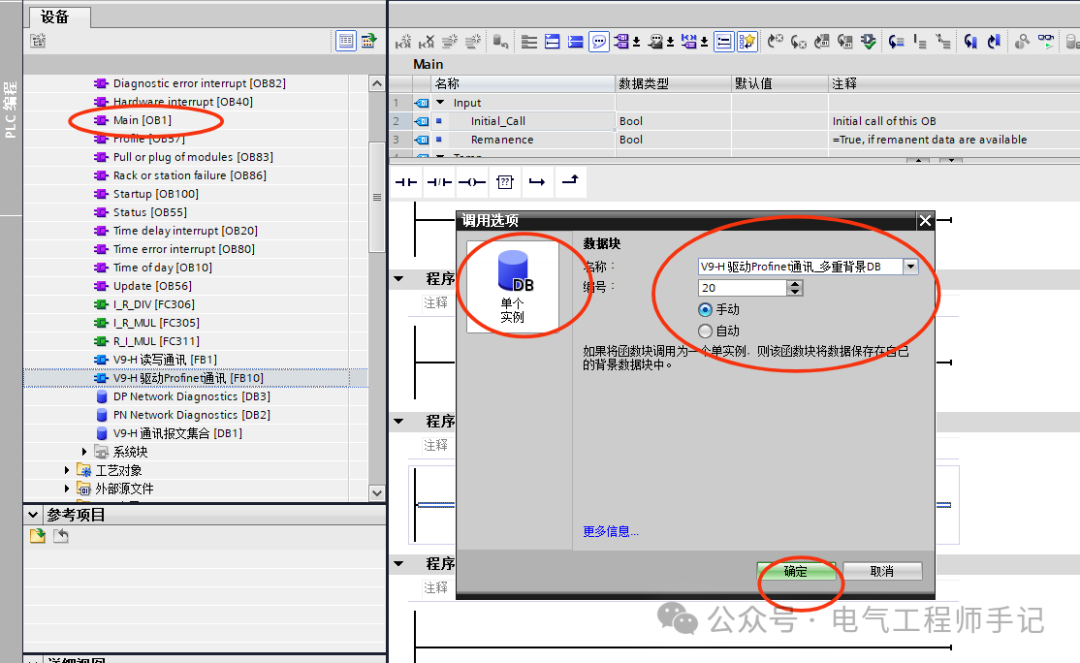Image resolution: width=1080 pixels, height=663 pixels.
Task: Select DP Network Diagnostics [DB3]
Action: click(x=191, y=397)
